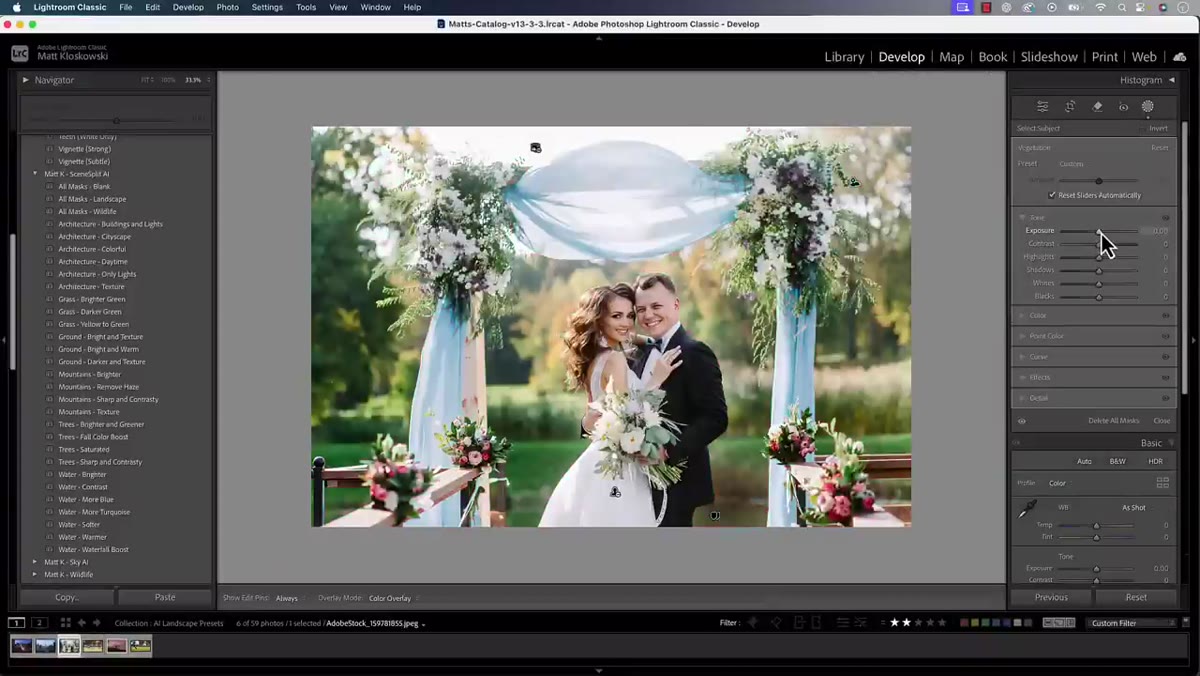
Task: Click the Copy button
Action: coord(67,597)
